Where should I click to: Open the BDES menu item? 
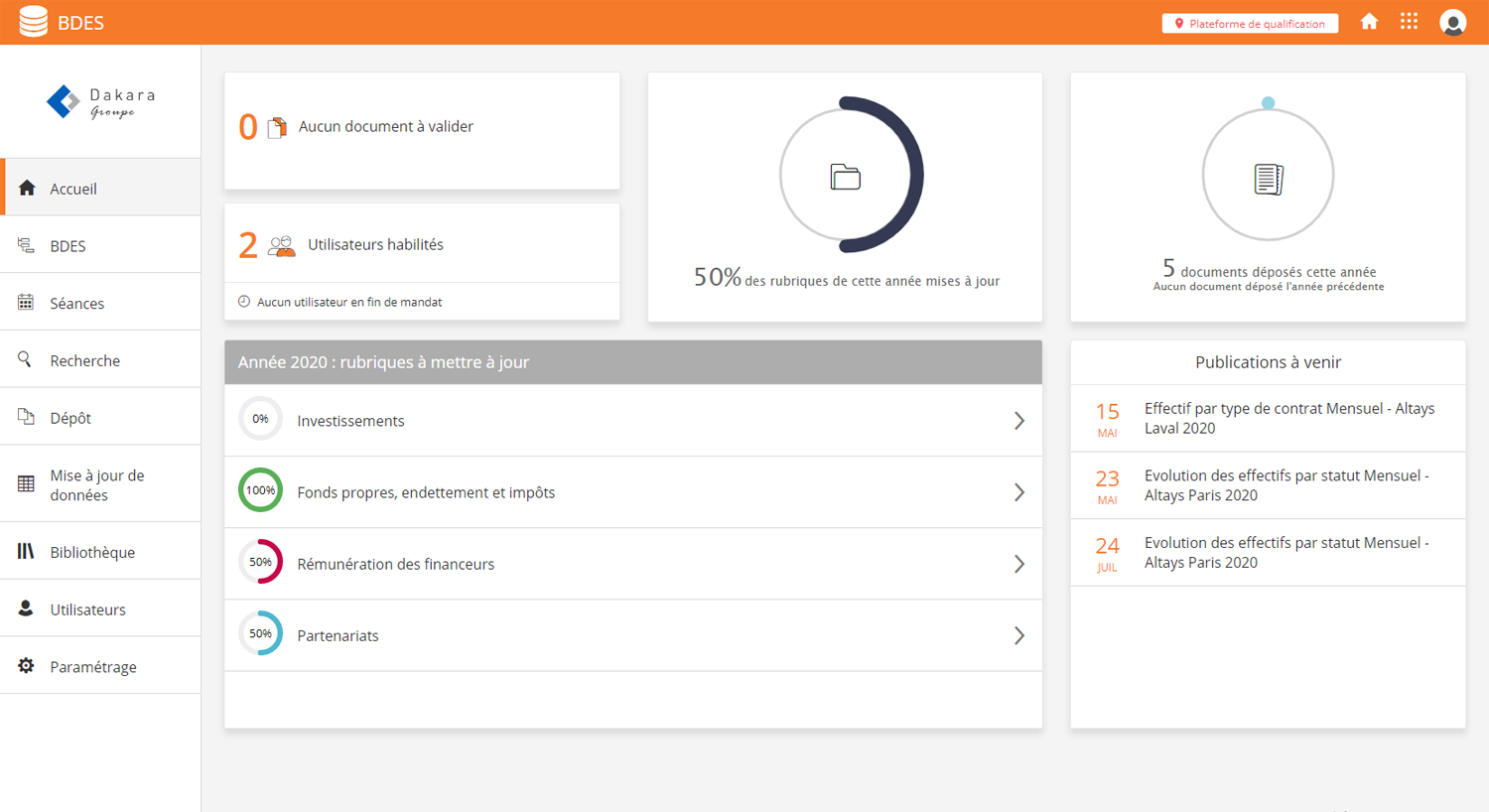(100, 245)
